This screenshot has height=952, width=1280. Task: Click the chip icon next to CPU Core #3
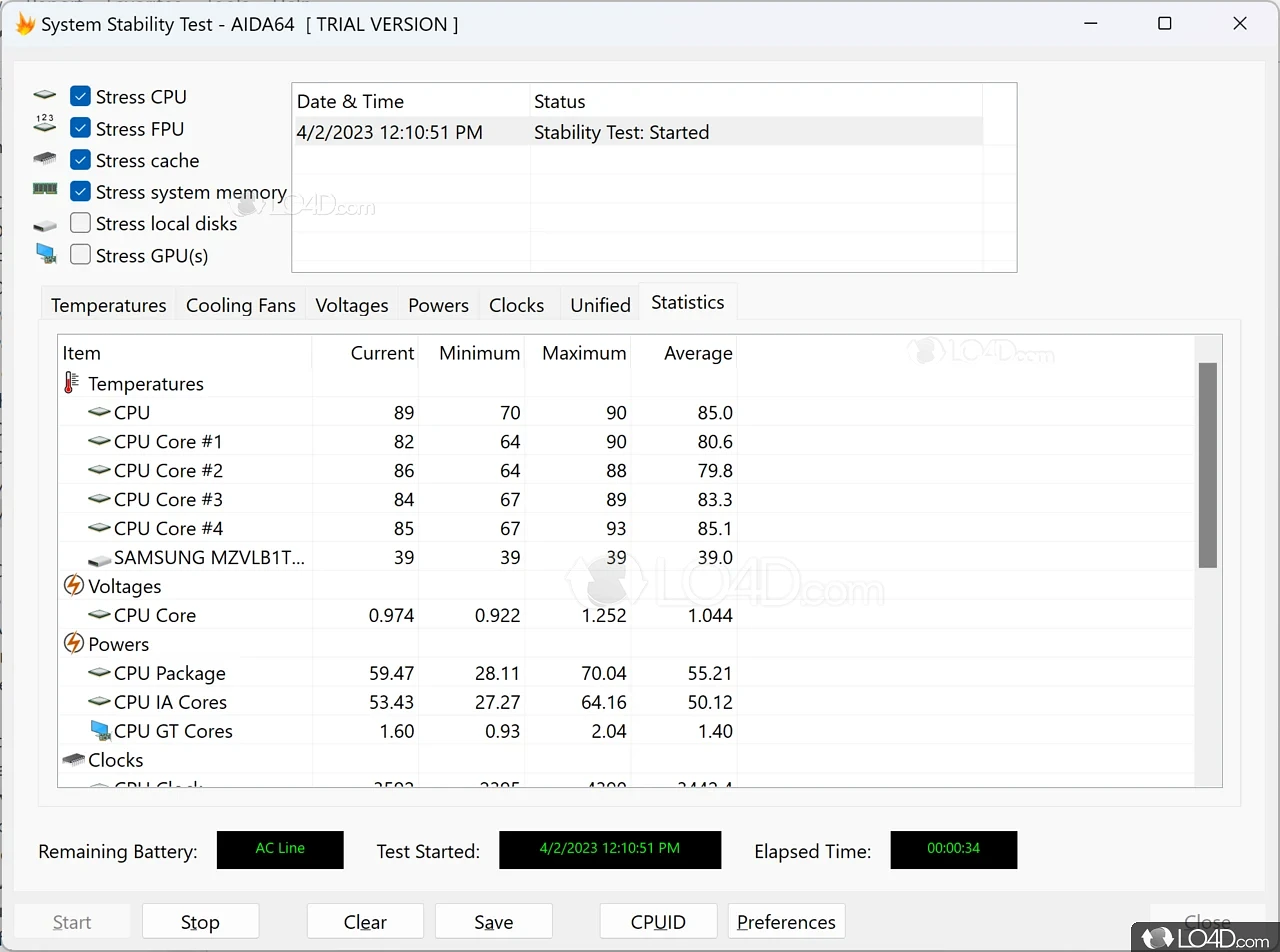[99, 499]
